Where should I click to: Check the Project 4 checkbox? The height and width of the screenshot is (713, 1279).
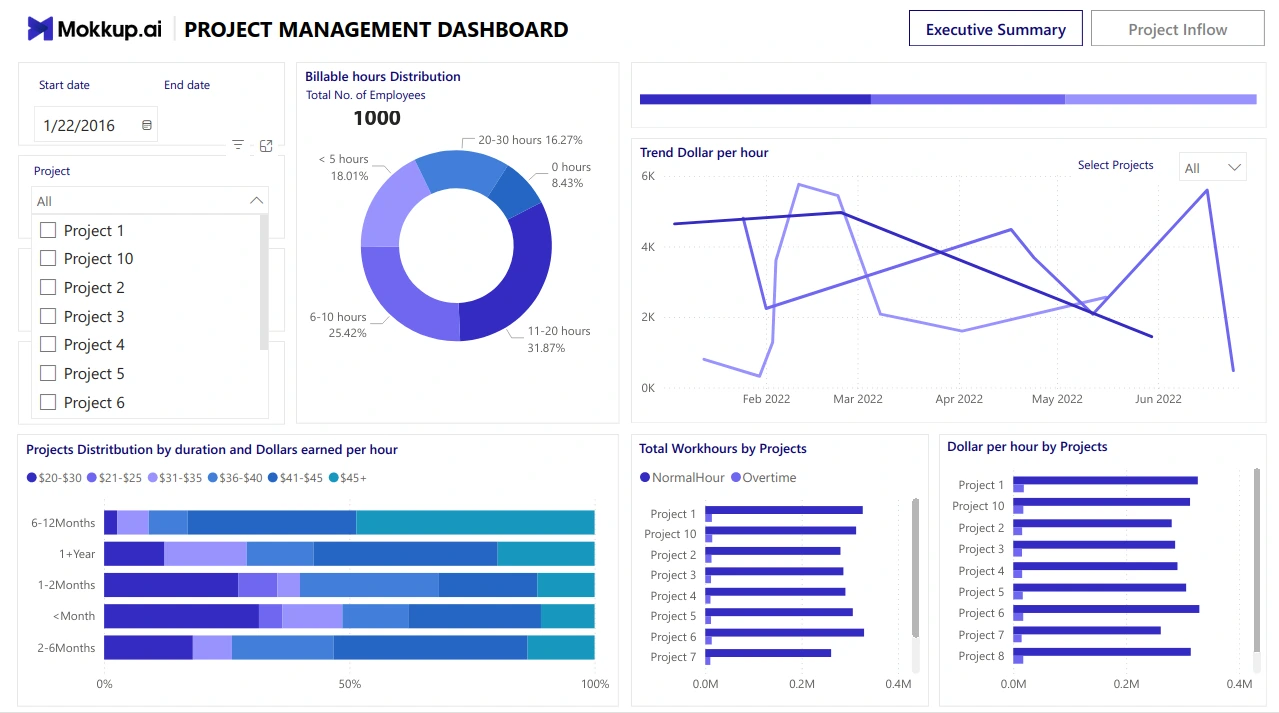pyautogui.click(x=48, y=344)
